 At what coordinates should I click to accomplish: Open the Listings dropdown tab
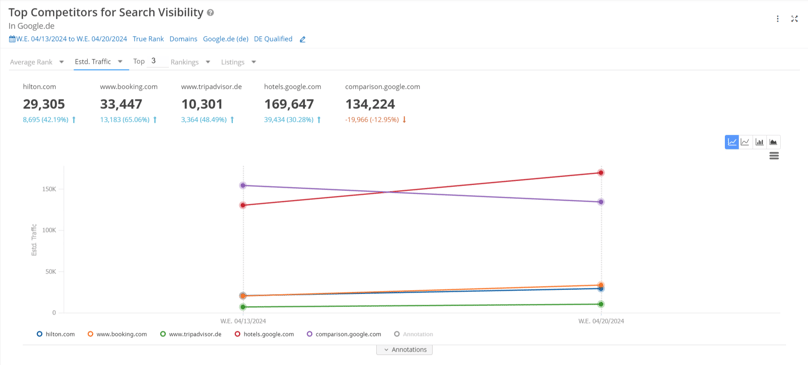[x=239, y=62]
